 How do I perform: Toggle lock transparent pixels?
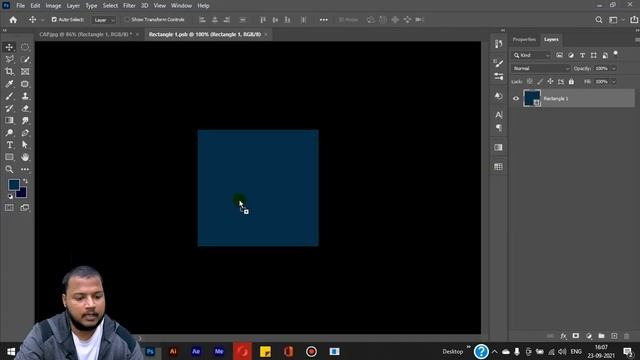click(x=529, y=82)
